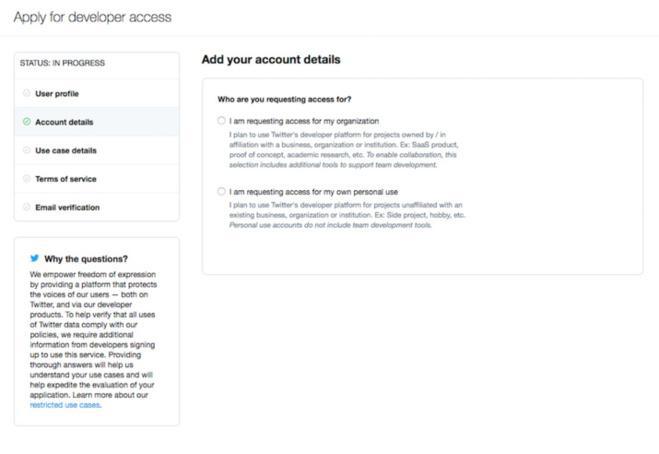The width and height of the screenshot is (659, 454).
Task: Click the status circle icon beside Use case details
Action: pos(26,150)
